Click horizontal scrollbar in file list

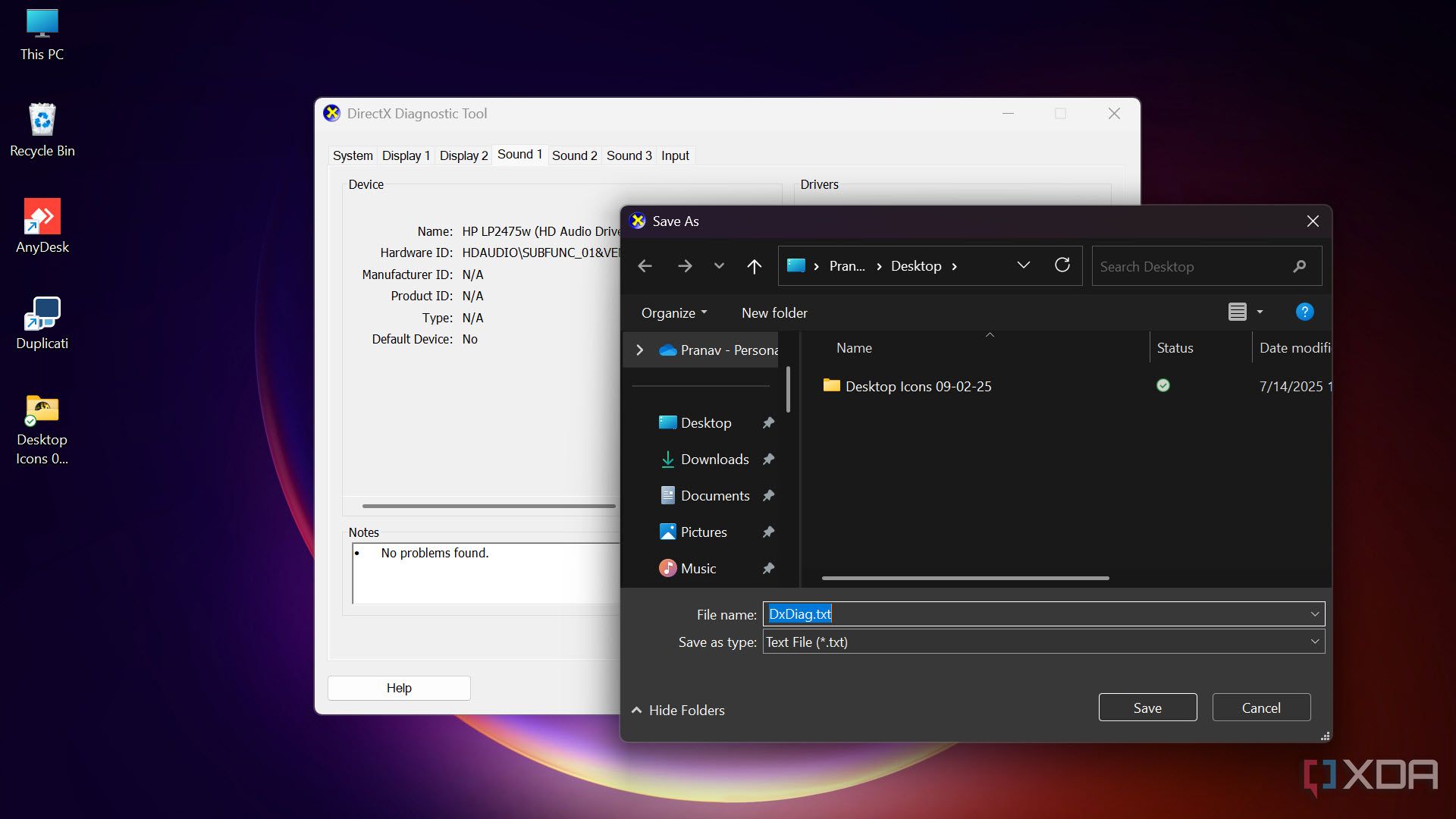click(965, 578)
